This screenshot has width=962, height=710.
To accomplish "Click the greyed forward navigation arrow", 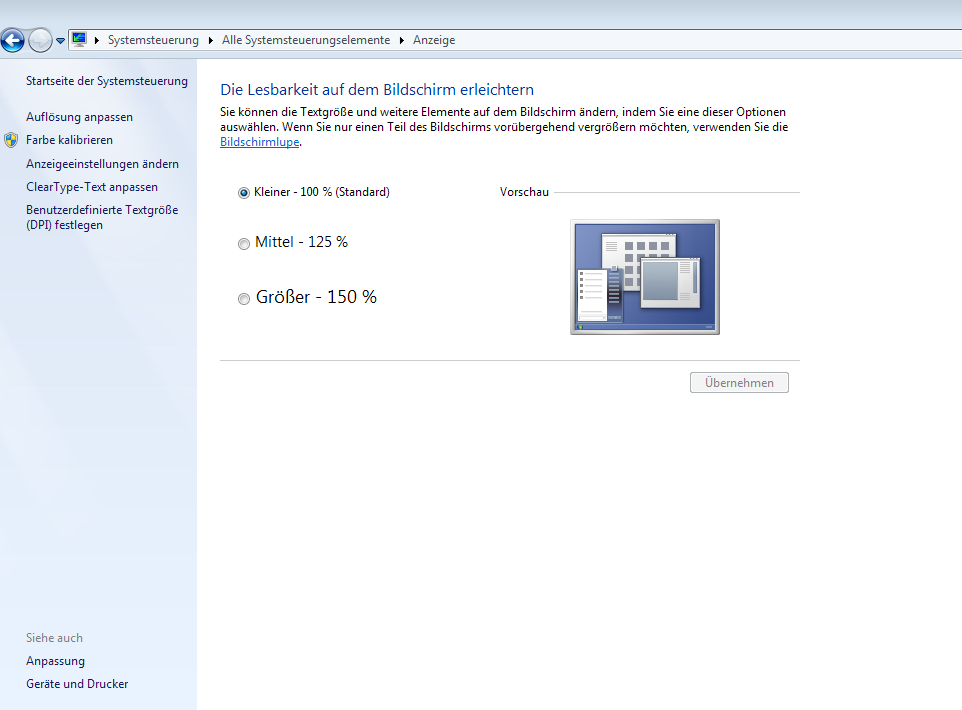I will pos(40,41).
